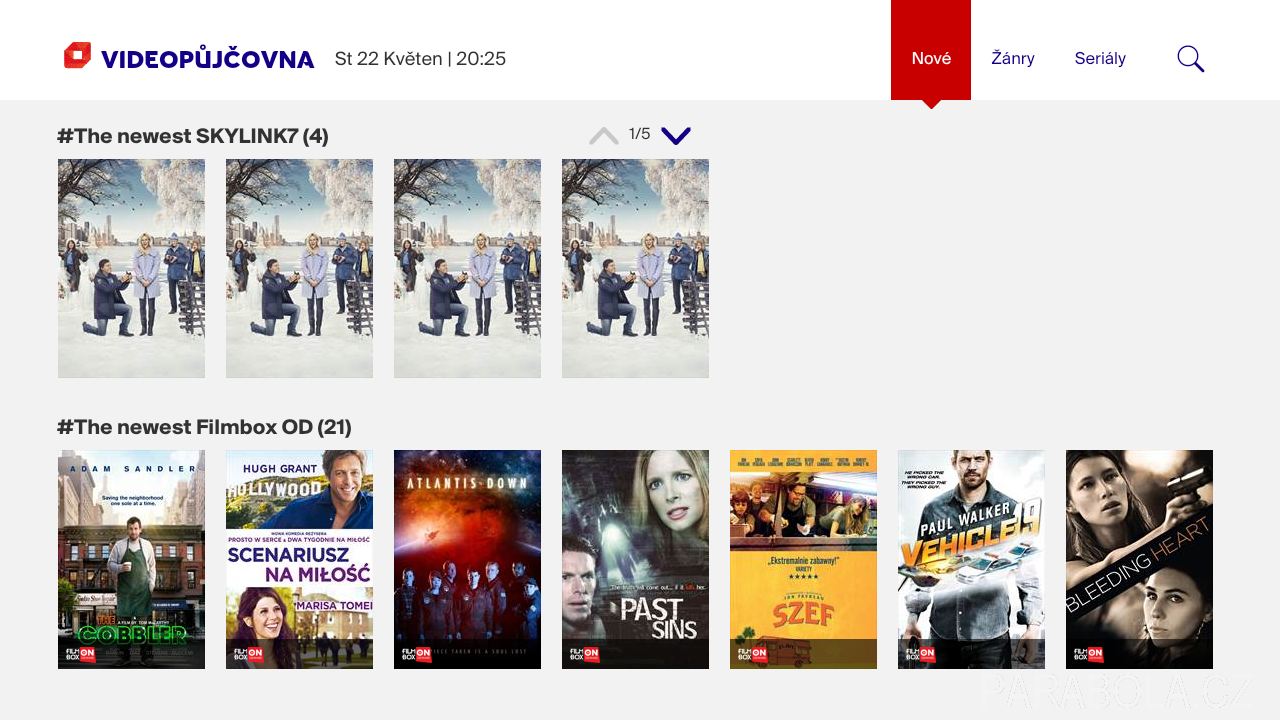This screenshot has width=1280, height=720.
Task: Open first SKYLINK7 poster in row
Action: pyautogui.click(x=131, y=268)
